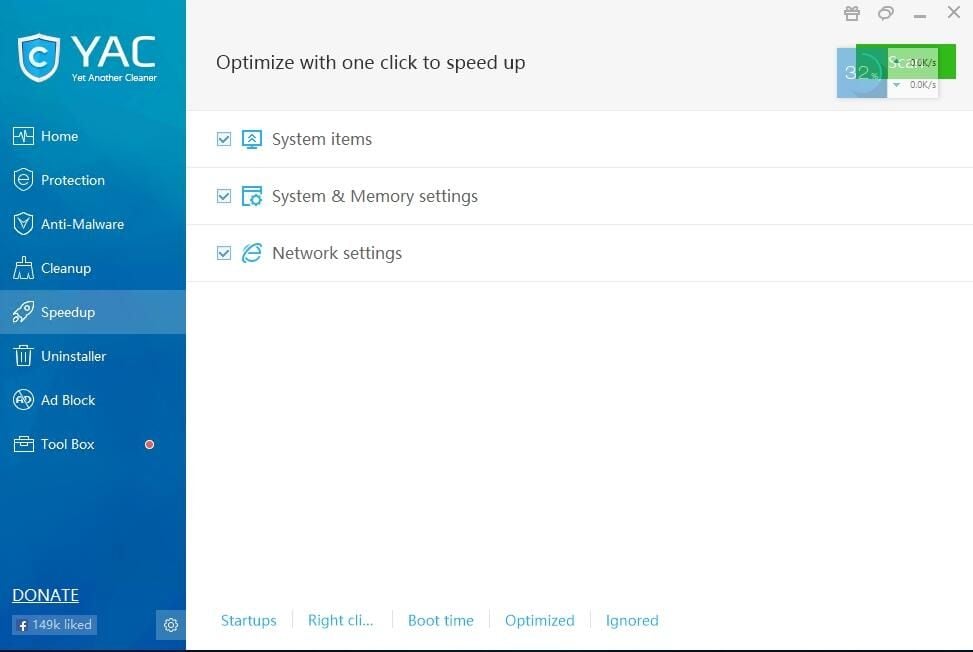The width and height of the screenshot is (973, 652).
Task: Close the YAC window
Action: pos(954,12)
